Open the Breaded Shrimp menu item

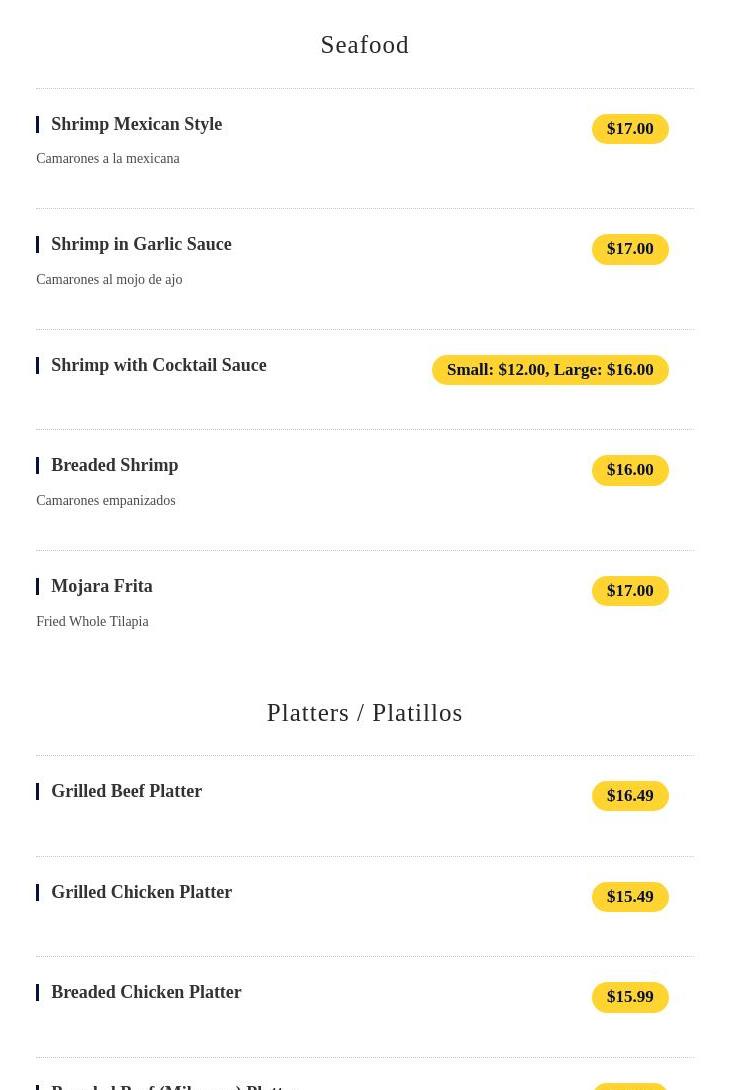(x=115, y=466)
